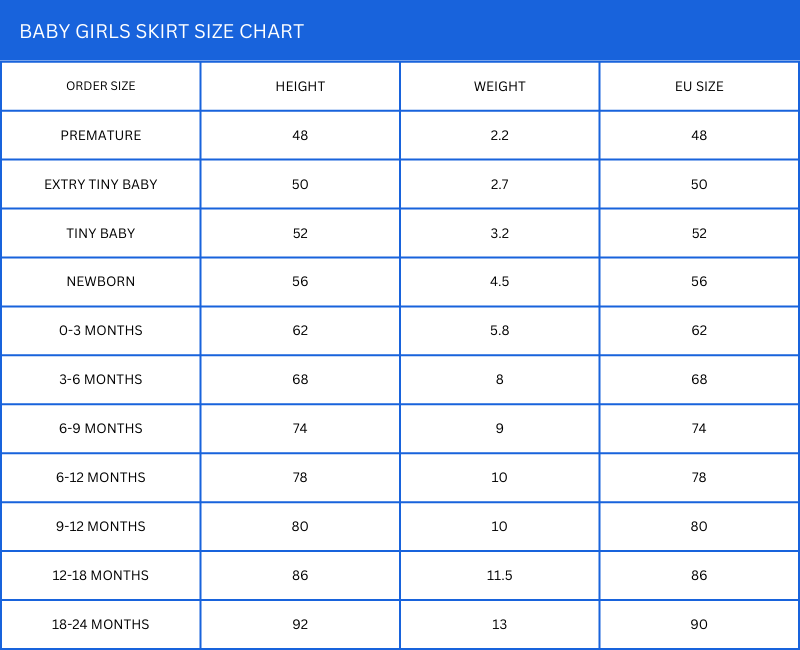Click the height 92 cell
The width and height of the screenshot is (800, 650).
[x=300, y=624]
